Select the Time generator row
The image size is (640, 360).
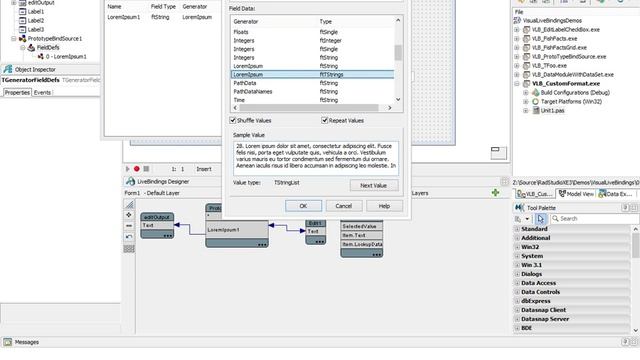(x=313, y=100)
